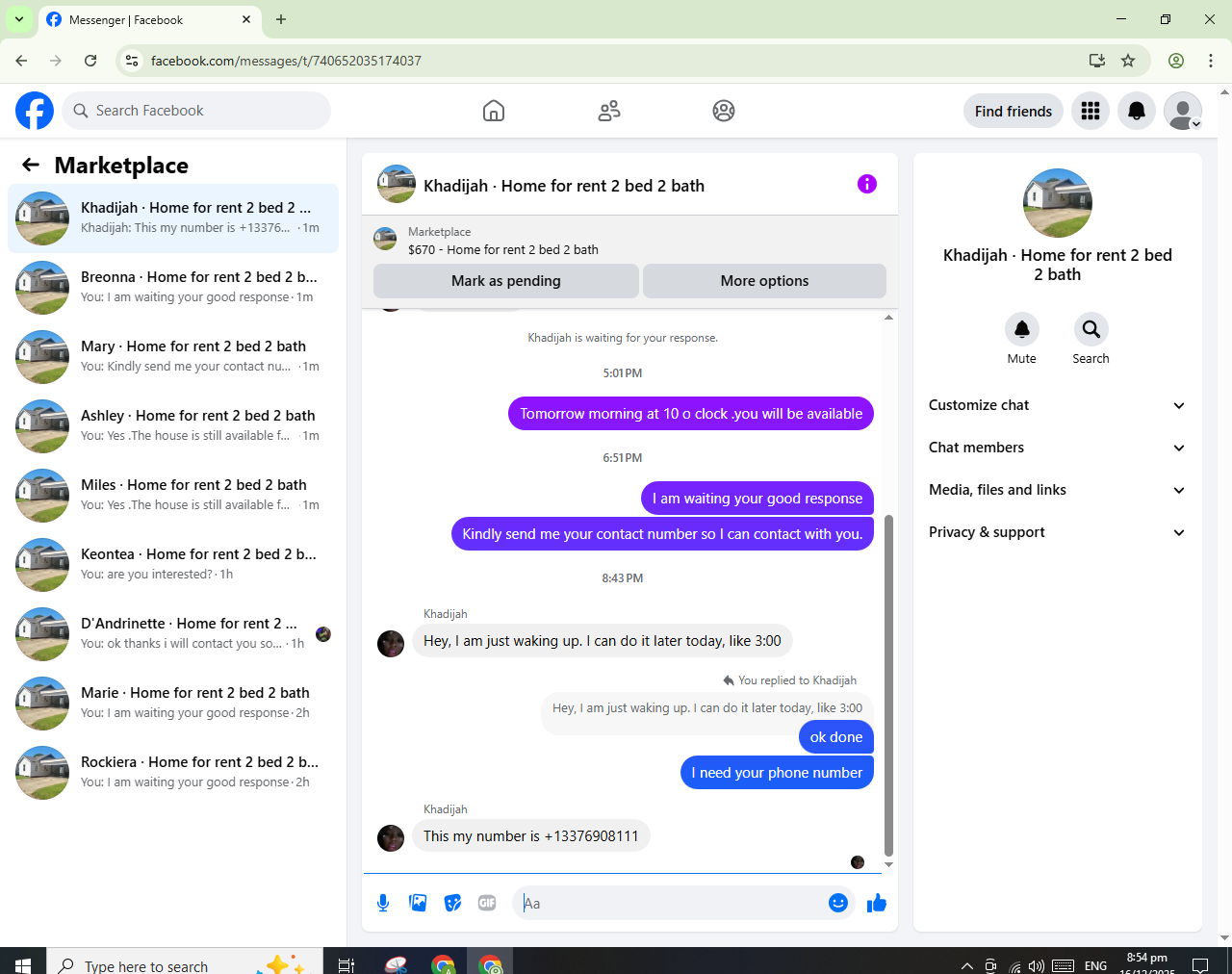Open a new browser tab
Viewport: 1232px width, 974px height.
(x=281, y=19)
